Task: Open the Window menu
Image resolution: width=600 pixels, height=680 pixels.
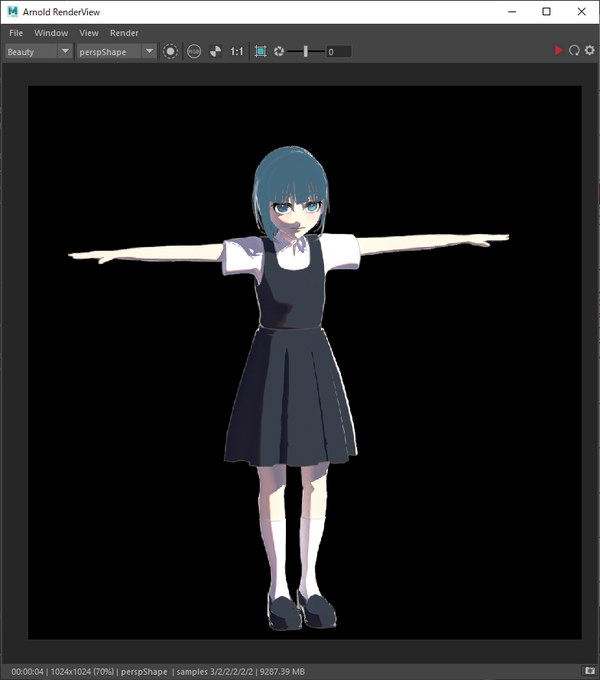Action: pyautogui.click(x=51, y=33)
